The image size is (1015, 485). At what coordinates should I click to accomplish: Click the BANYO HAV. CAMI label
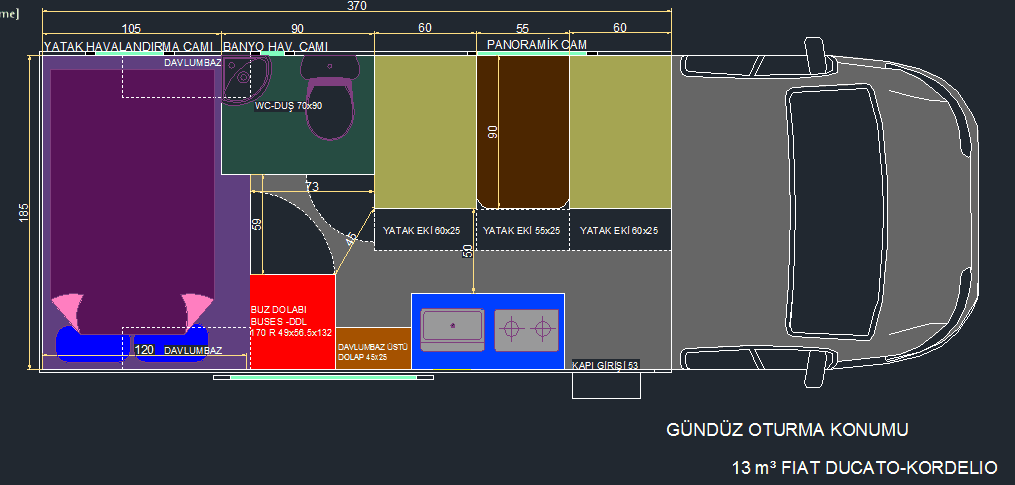[275, 46]
